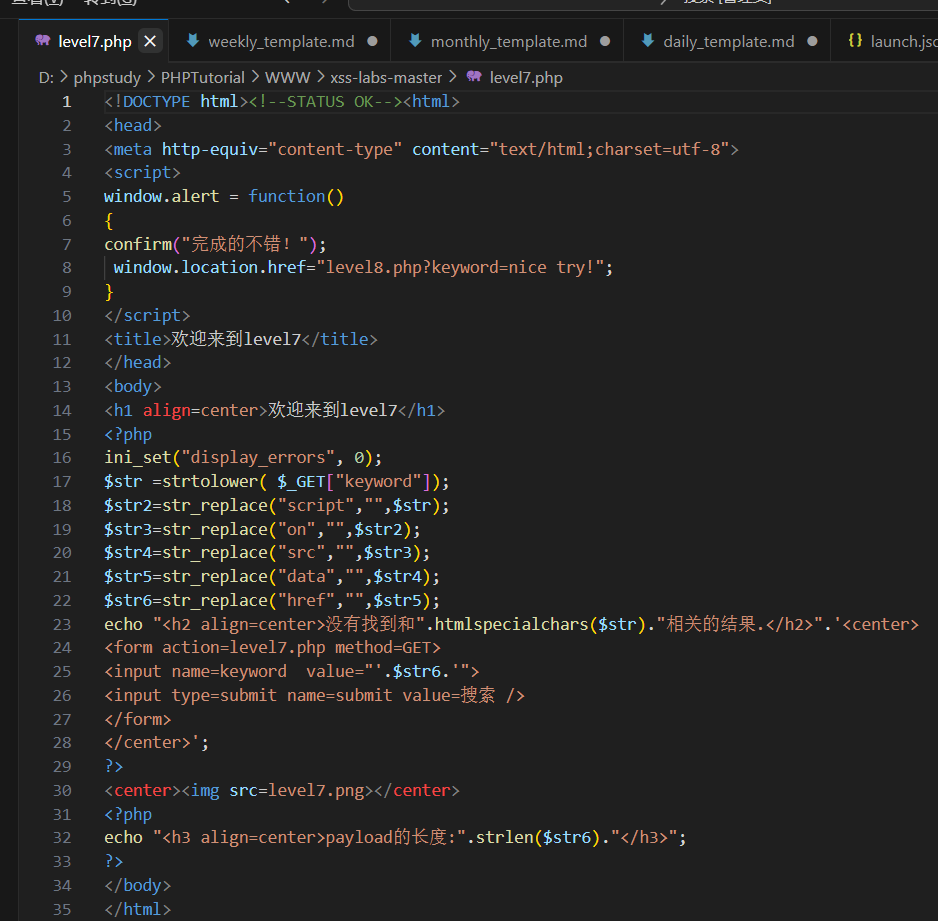
Task: Click the input name=keyword line
Action: coord(291,672)
